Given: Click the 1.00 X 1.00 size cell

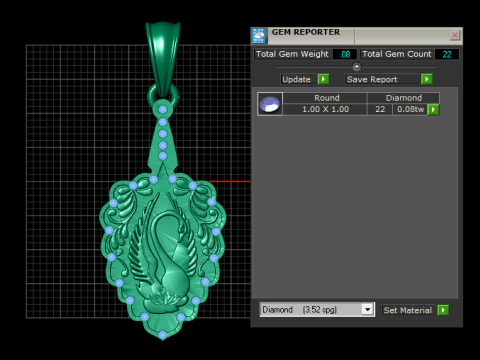Looking at the screenshot, I should pyautogui.click(x=325, y=109).
